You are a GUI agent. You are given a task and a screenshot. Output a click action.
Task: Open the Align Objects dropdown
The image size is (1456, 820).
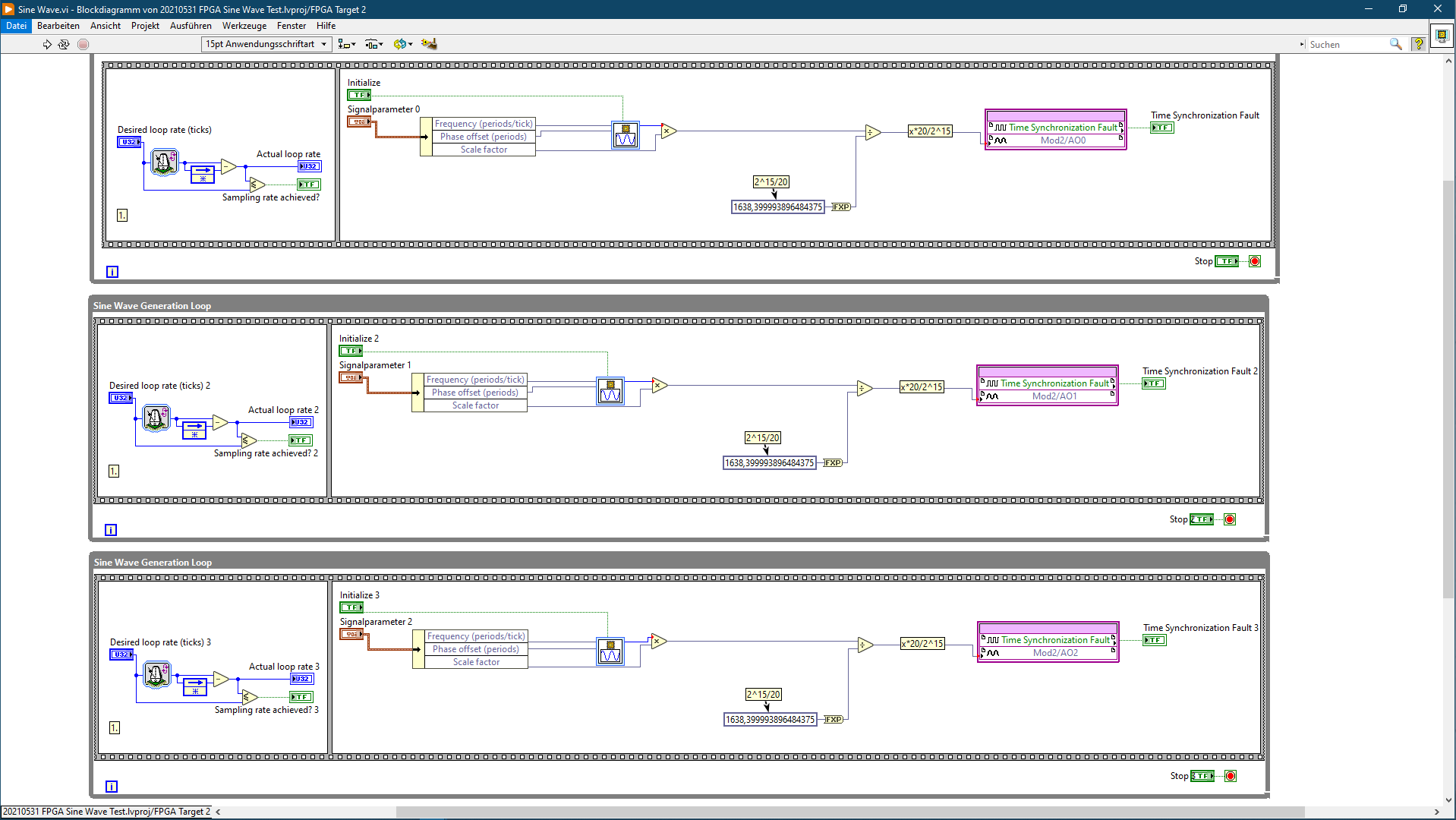point(347,44)
